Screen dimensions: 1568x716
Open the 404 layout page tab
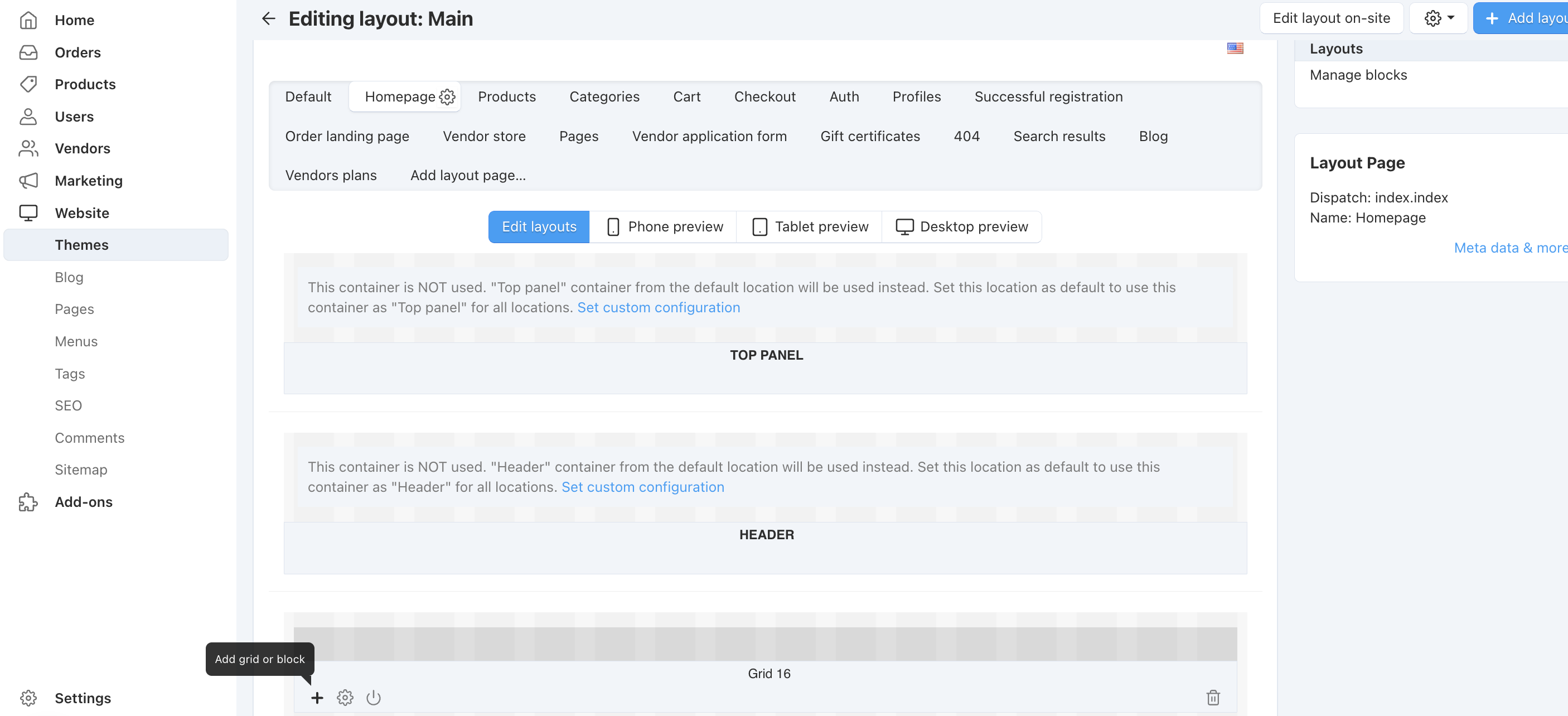[x=966, y=137]
